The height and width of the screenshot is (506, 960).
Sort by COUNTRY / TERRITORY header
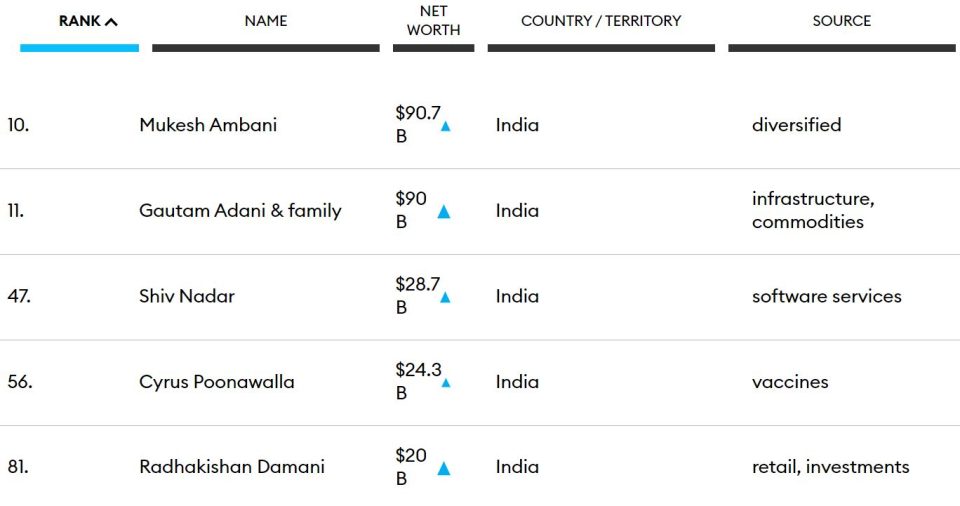coord(601,21)
